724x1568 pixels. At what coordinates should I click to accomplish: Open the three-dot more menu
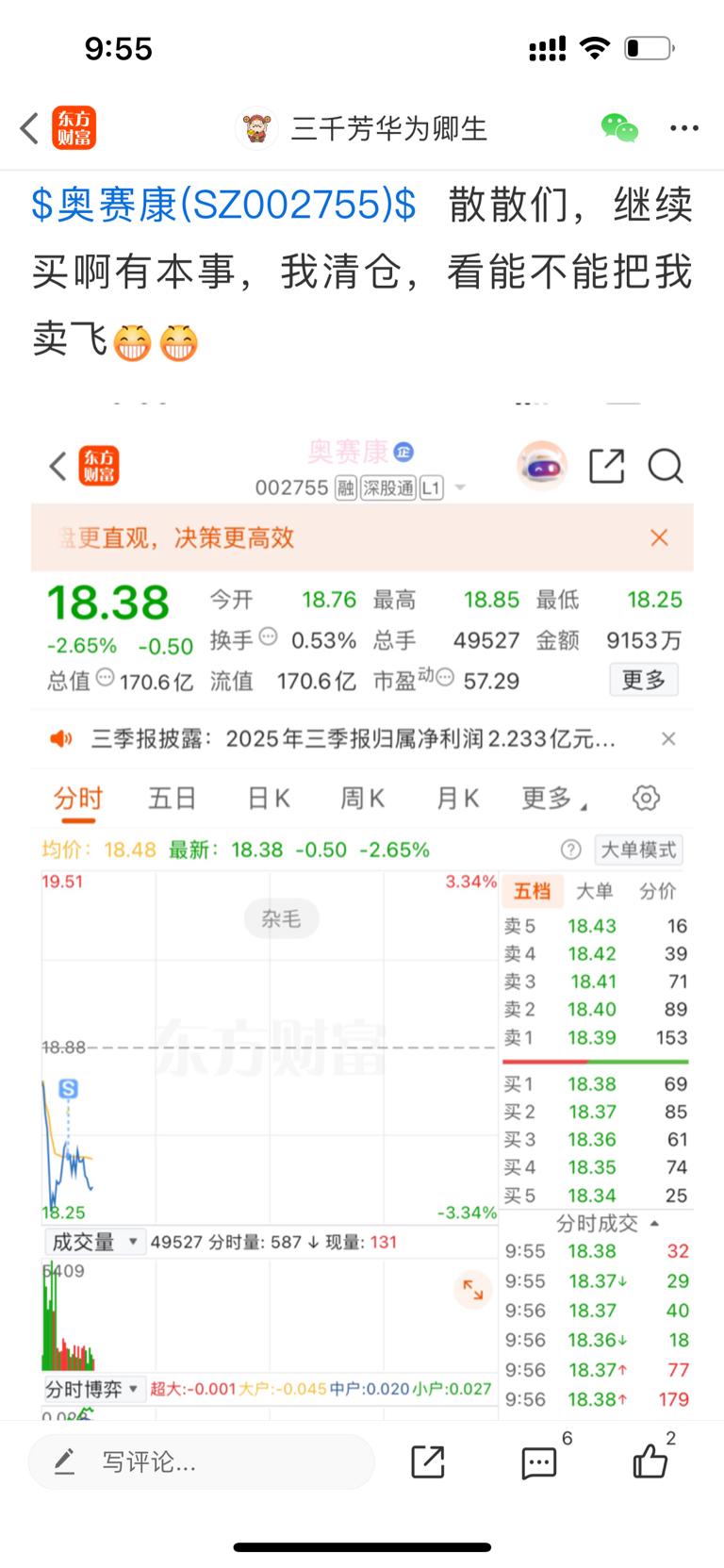[684, 128]
